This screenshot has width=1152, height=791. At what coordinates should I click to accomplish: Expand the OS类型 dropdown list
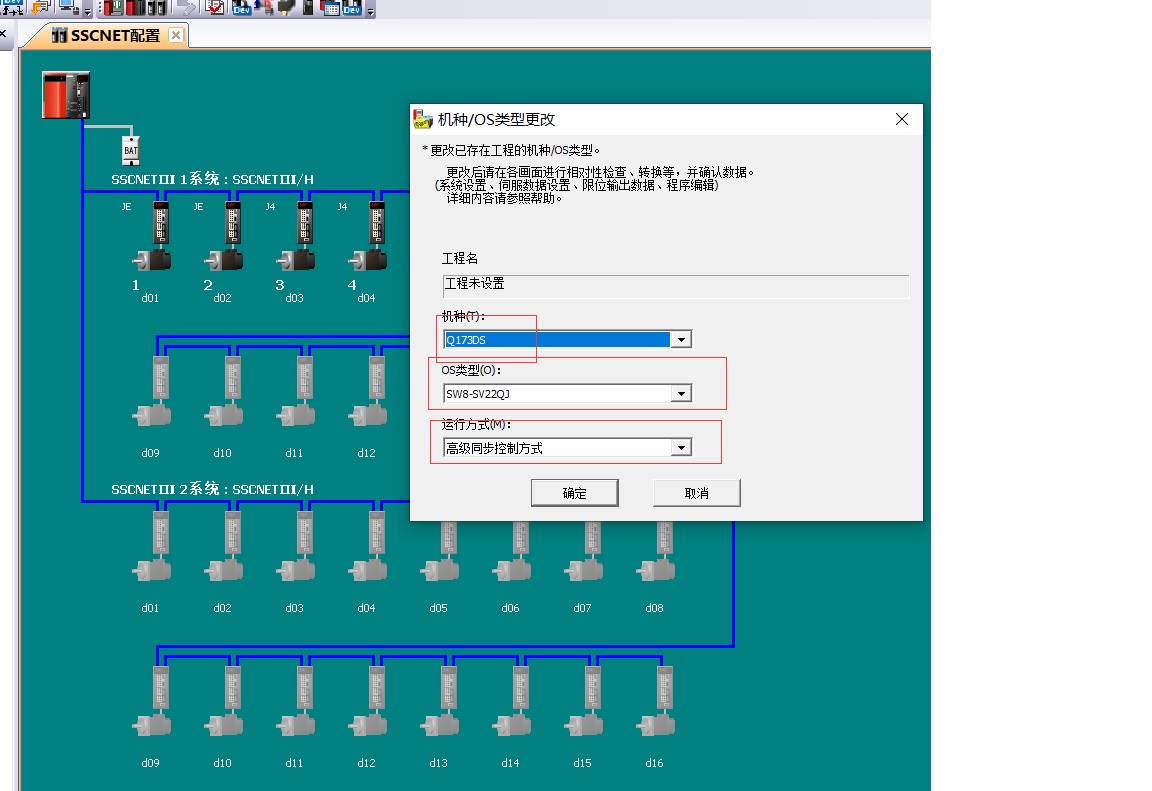(681, 394)
